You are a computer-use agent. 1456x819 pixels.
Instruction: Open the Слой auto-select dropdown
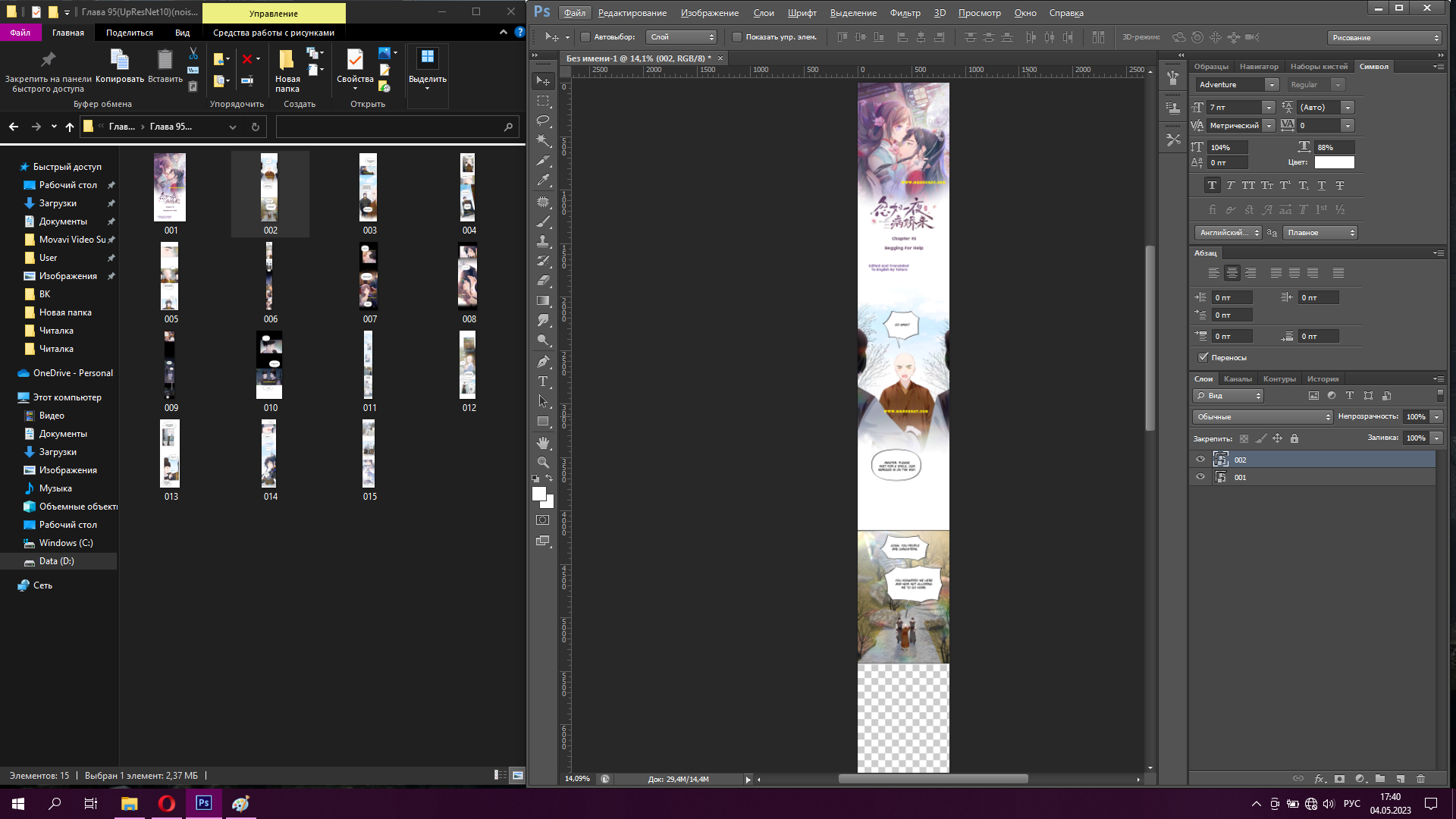tap(680, 37)
